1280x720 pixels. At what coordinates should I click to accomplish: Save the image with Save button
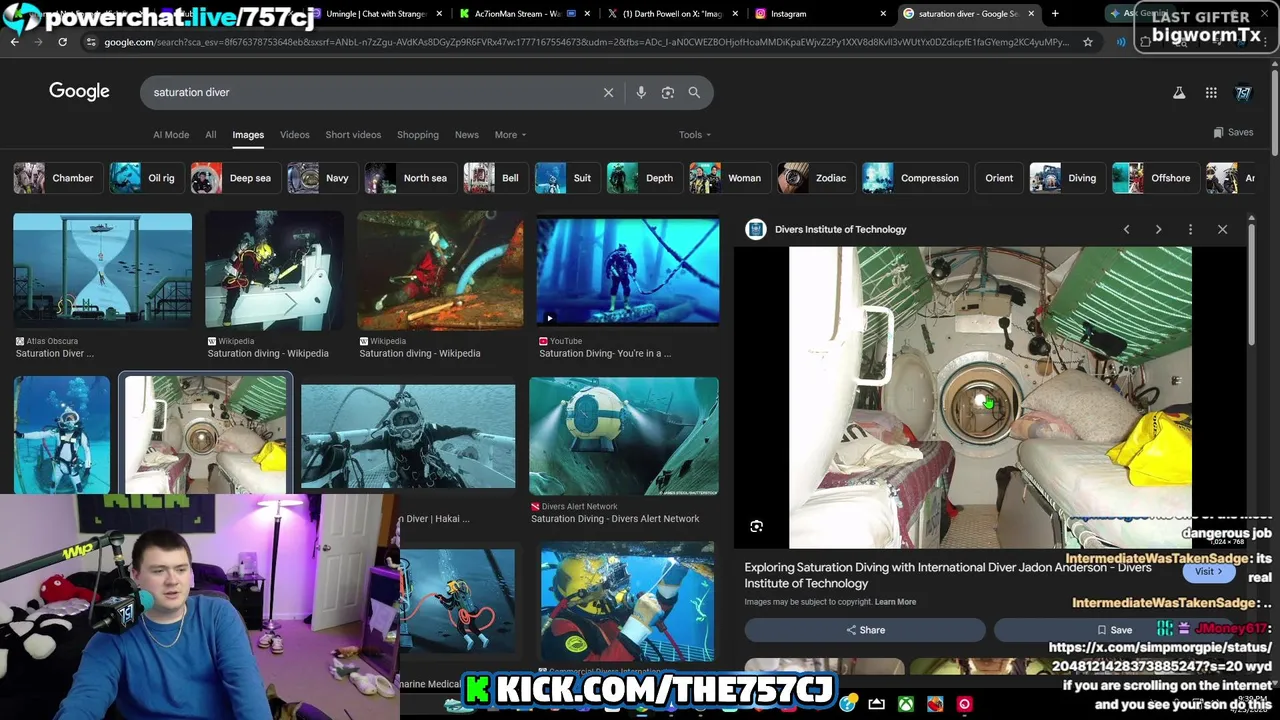point(1114,630)
